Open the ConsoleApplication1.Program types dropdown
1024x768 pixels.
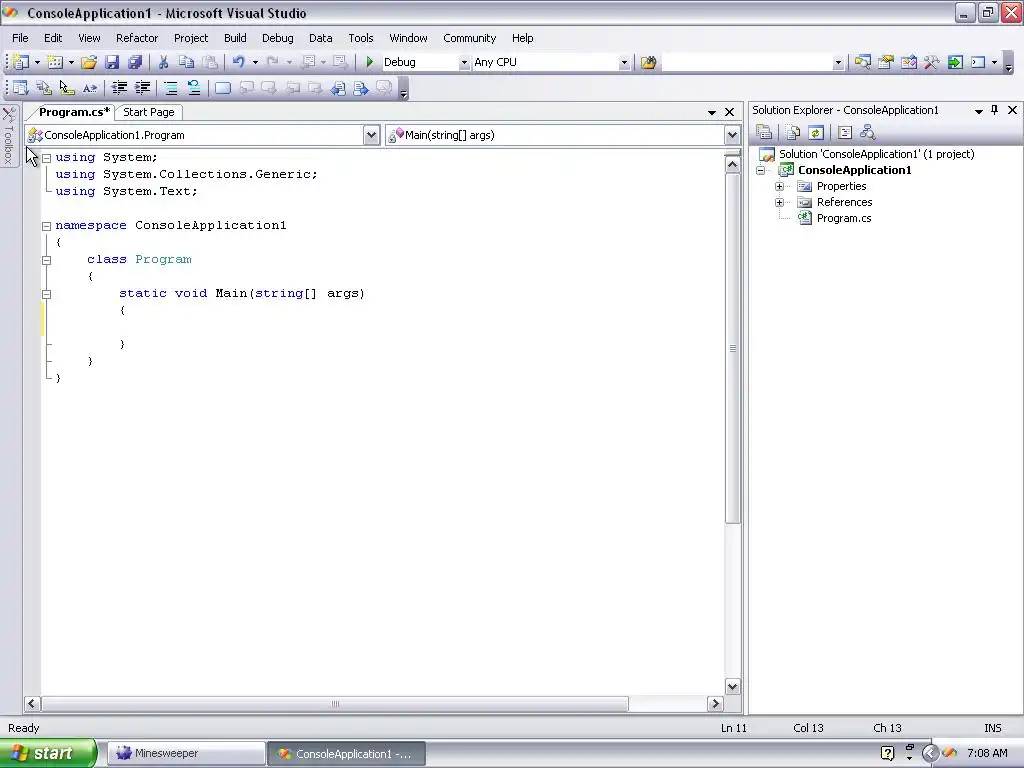pyautogui.click(x=371, y=135)
